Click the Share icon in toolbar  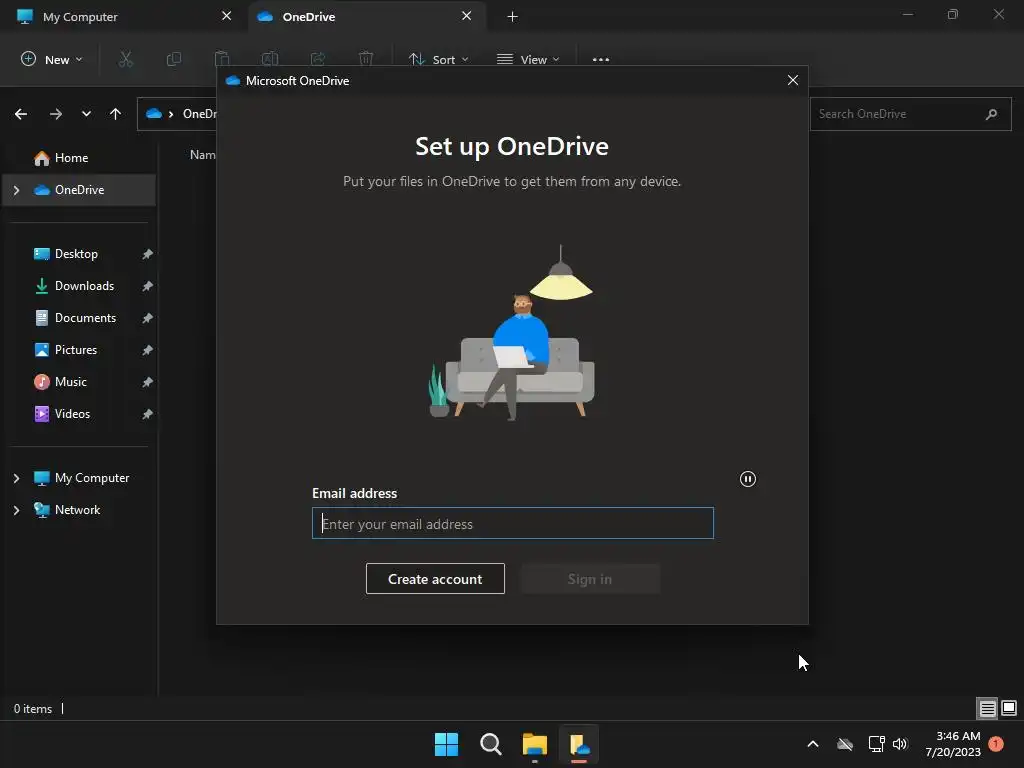tap(318, 59)
